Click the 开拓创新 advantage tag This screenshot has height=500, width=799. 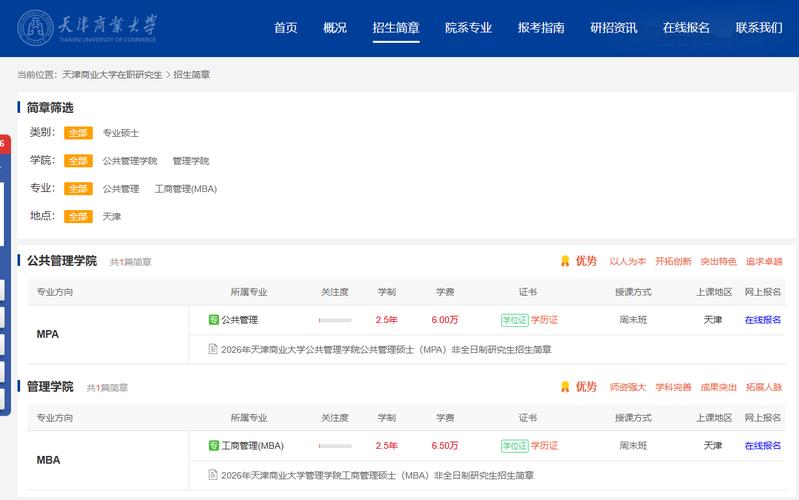[673, 261]
